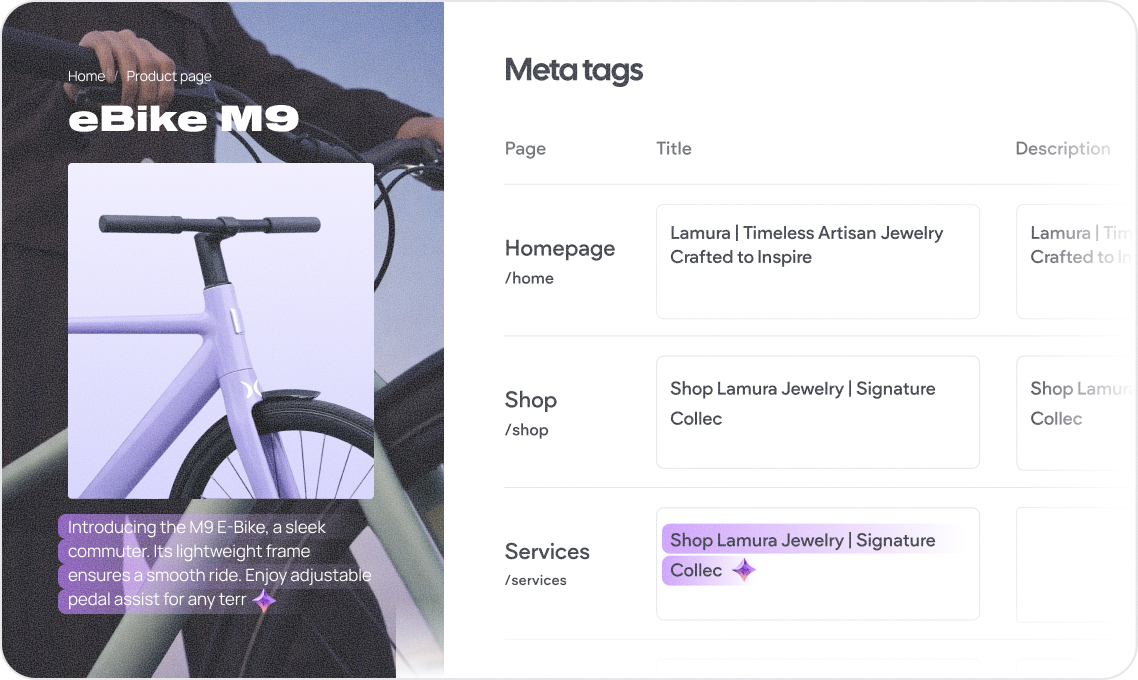
Task: Open the Product page breadcrumb
Action: click(169, 76)
